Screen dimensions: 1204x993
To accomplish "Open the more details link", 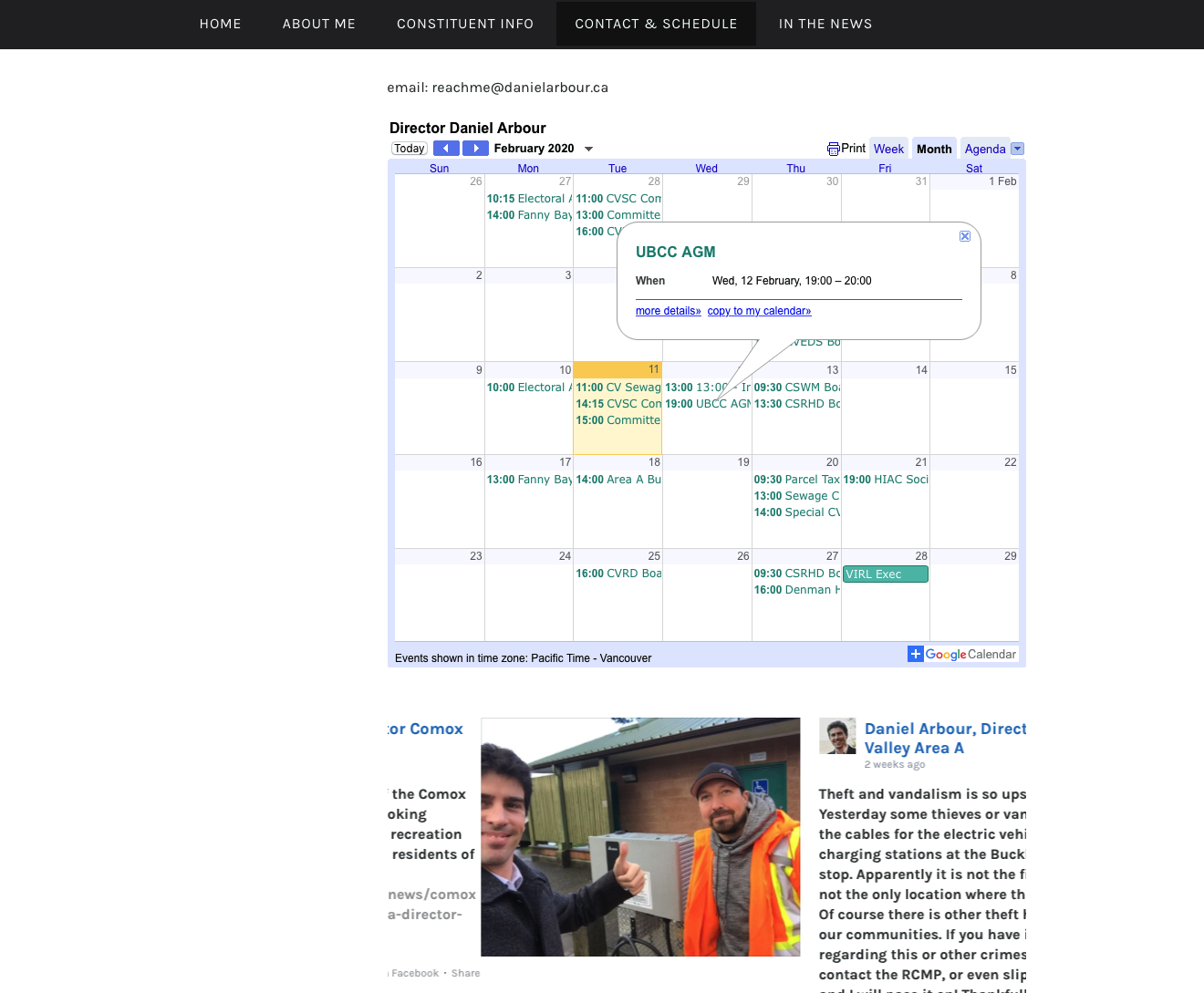I will 668,311.
